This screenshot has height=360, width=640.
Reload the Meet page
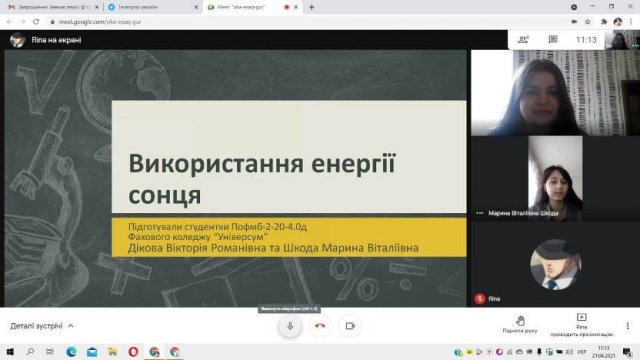[36, 22]
